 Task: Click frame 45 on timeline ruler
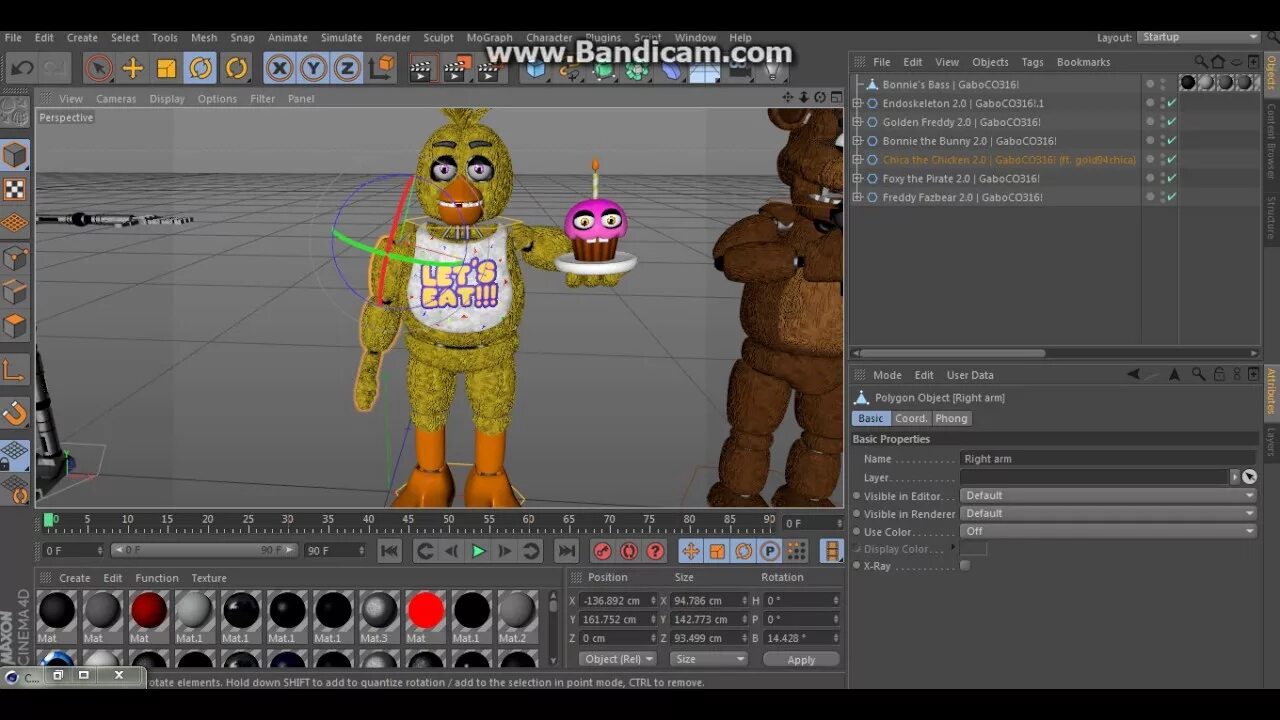(x=408, y=521)
